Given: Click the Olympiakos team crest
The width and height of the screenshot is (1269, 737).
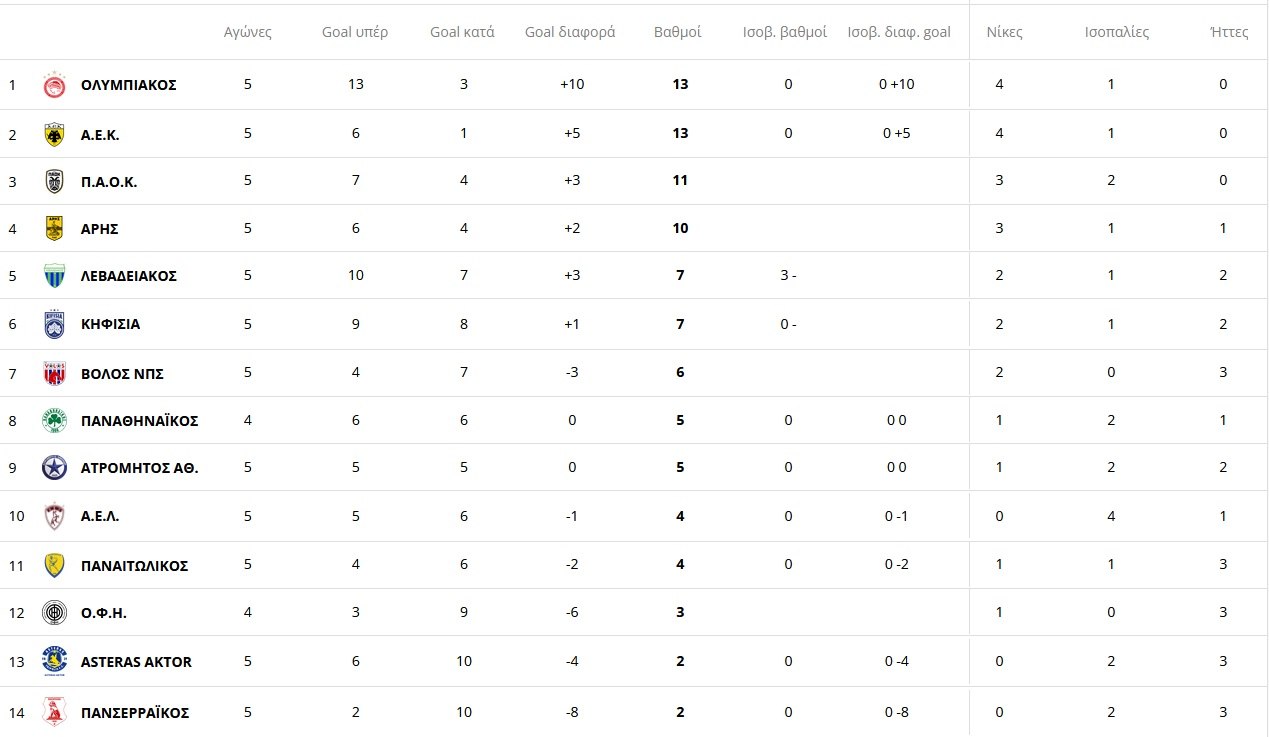Looking at the screenshot, I should [x=54, y=85].
